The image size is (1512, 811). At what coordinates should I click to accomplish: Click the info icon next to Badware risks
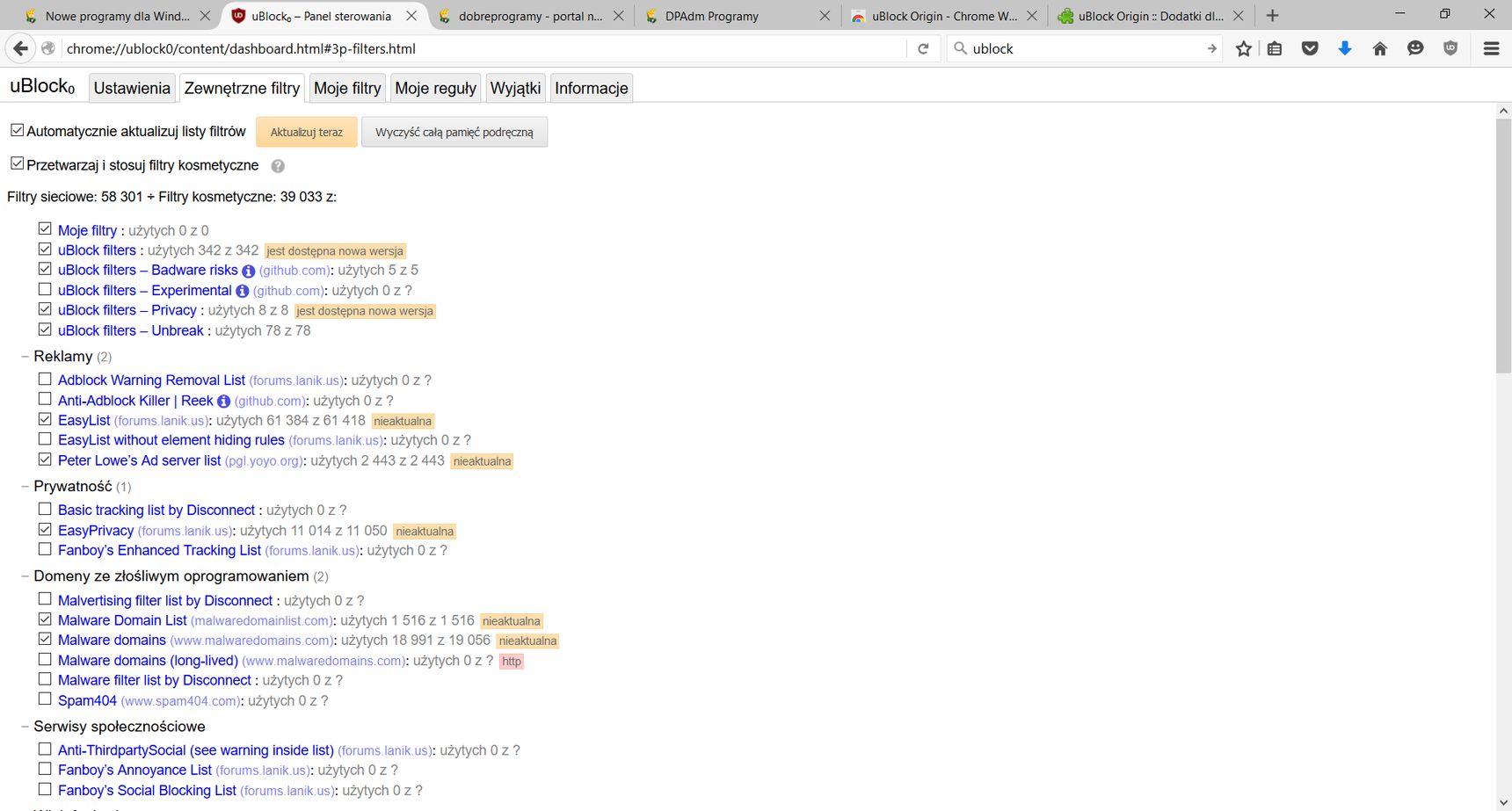point(248,271)
